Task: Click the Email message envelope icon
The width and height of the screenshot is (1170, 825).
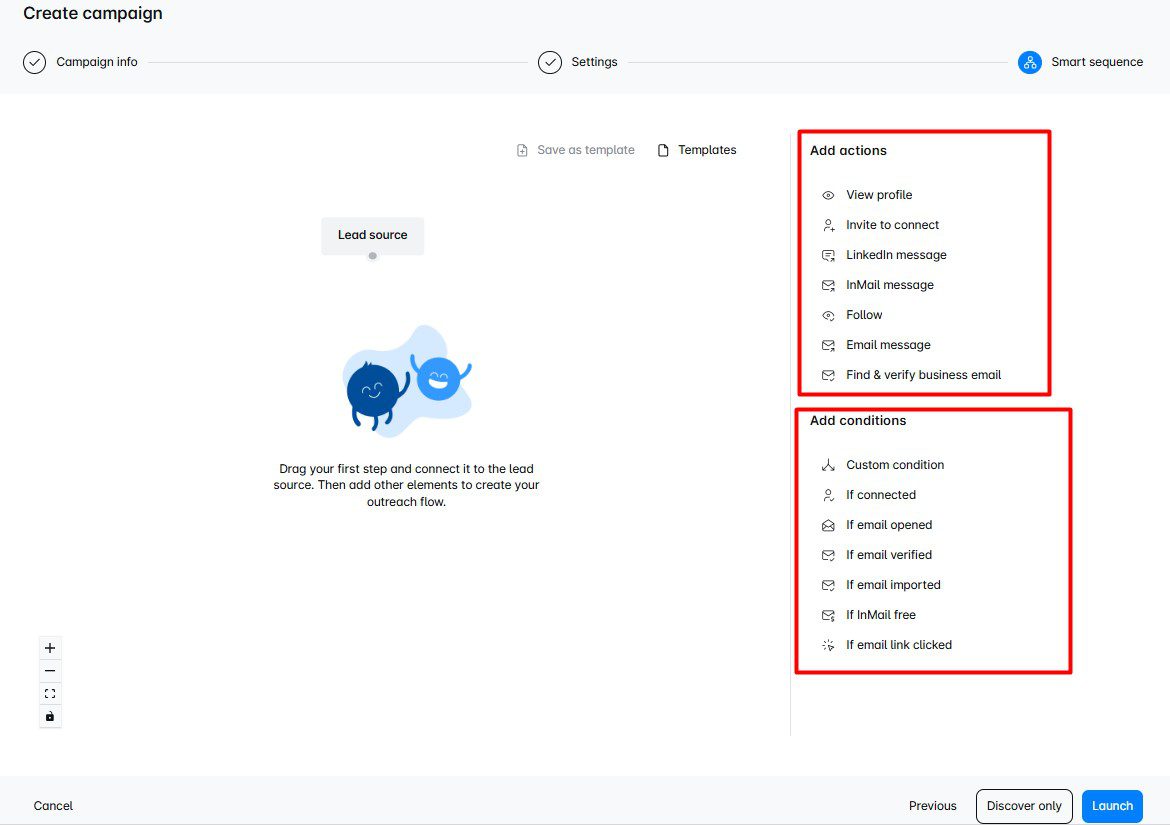Action: (x=828, y=345)
